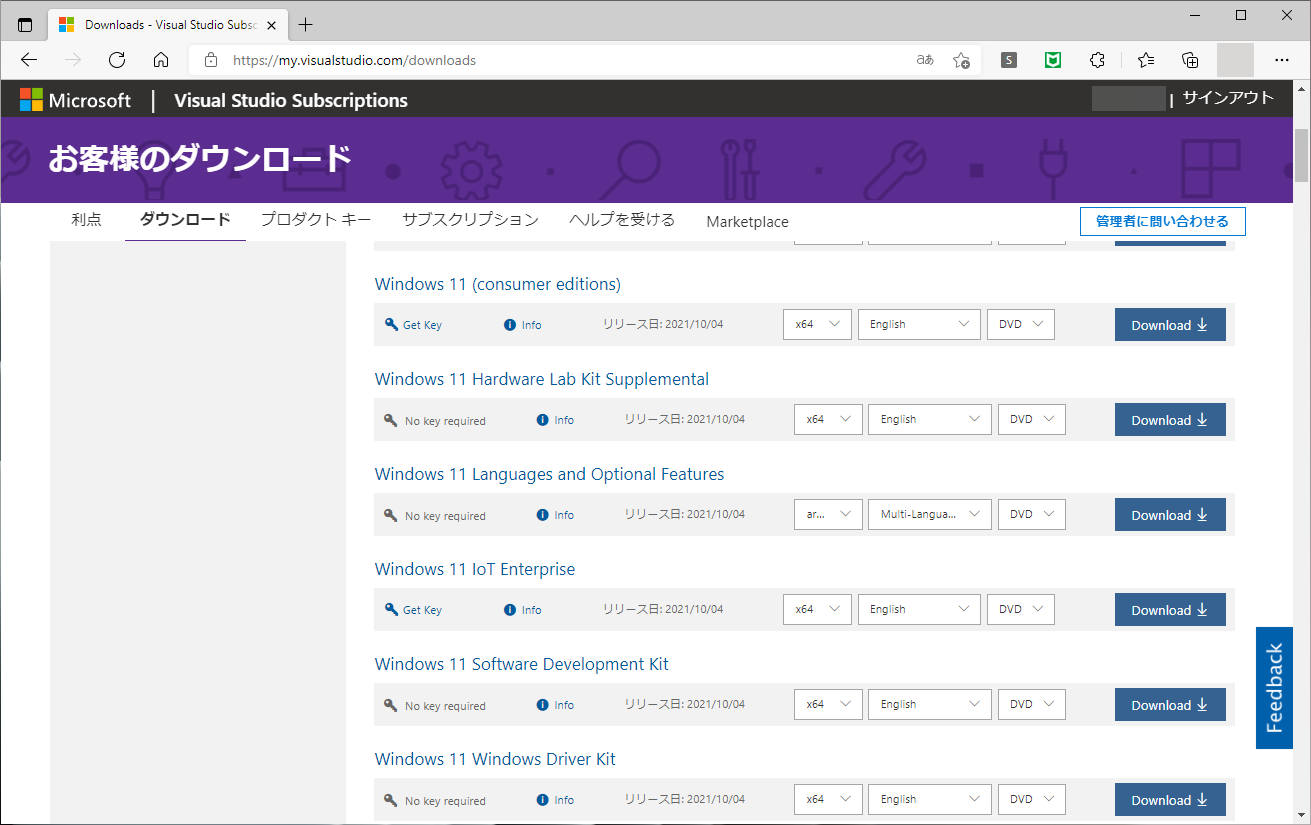Image resolution: width=1311 pixels, height=825 pixels.
Task: Reload the page with the refresh icon
Action: point(117,60)
